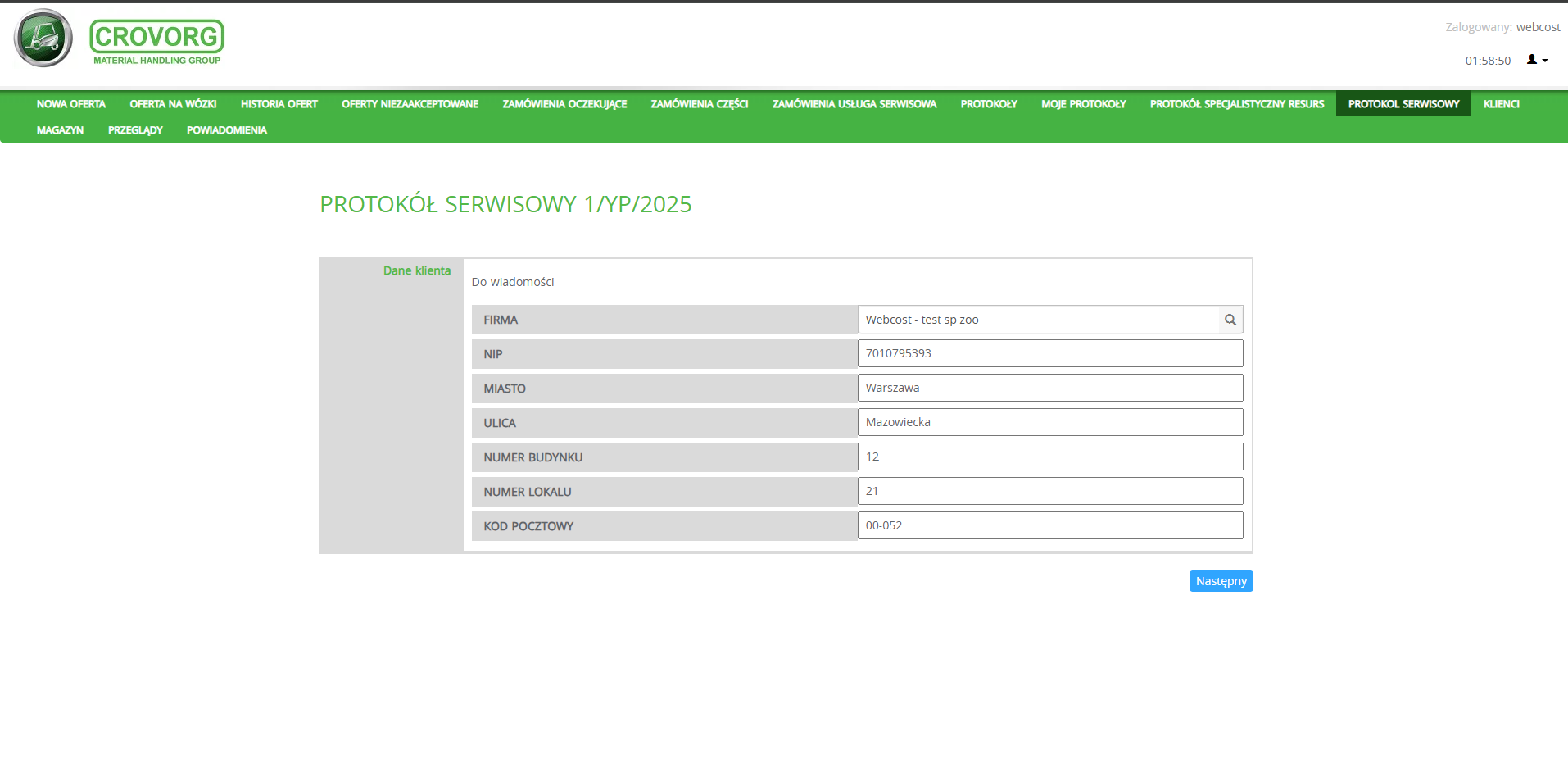Open Powiadomienia from the menu
This screenshot has height=777, width=1568.
pos(227,130)
